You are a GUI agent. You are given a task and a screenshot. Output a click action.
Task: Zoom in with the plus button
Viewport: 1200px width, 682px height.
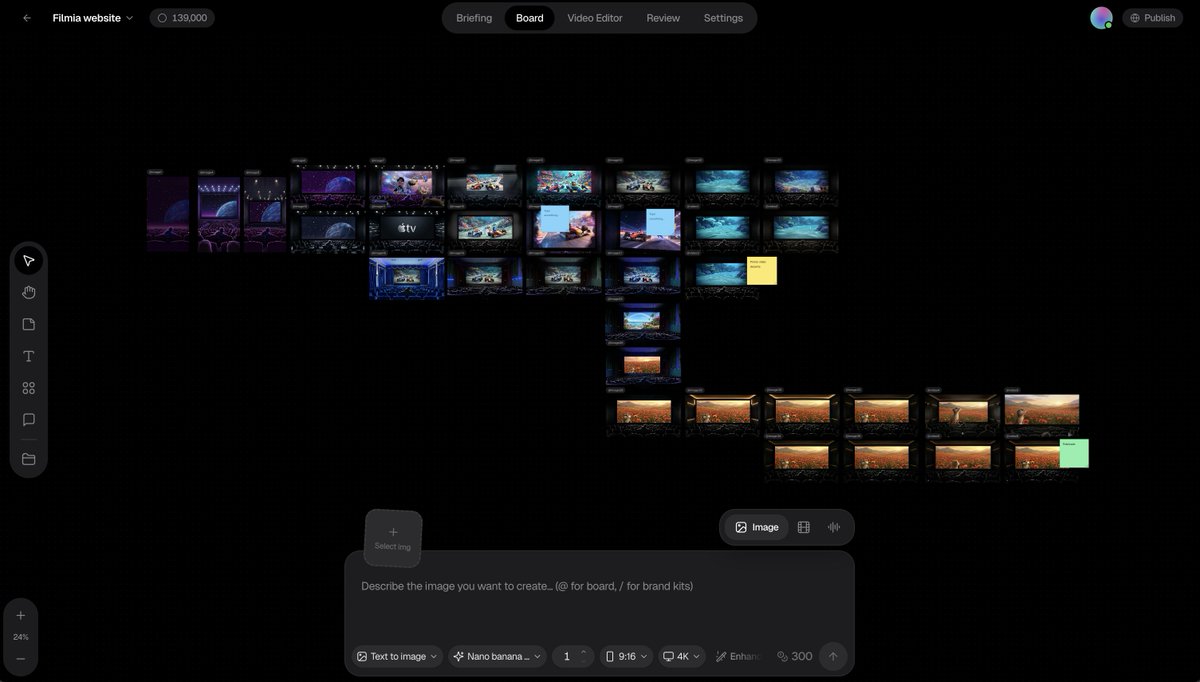21,615
